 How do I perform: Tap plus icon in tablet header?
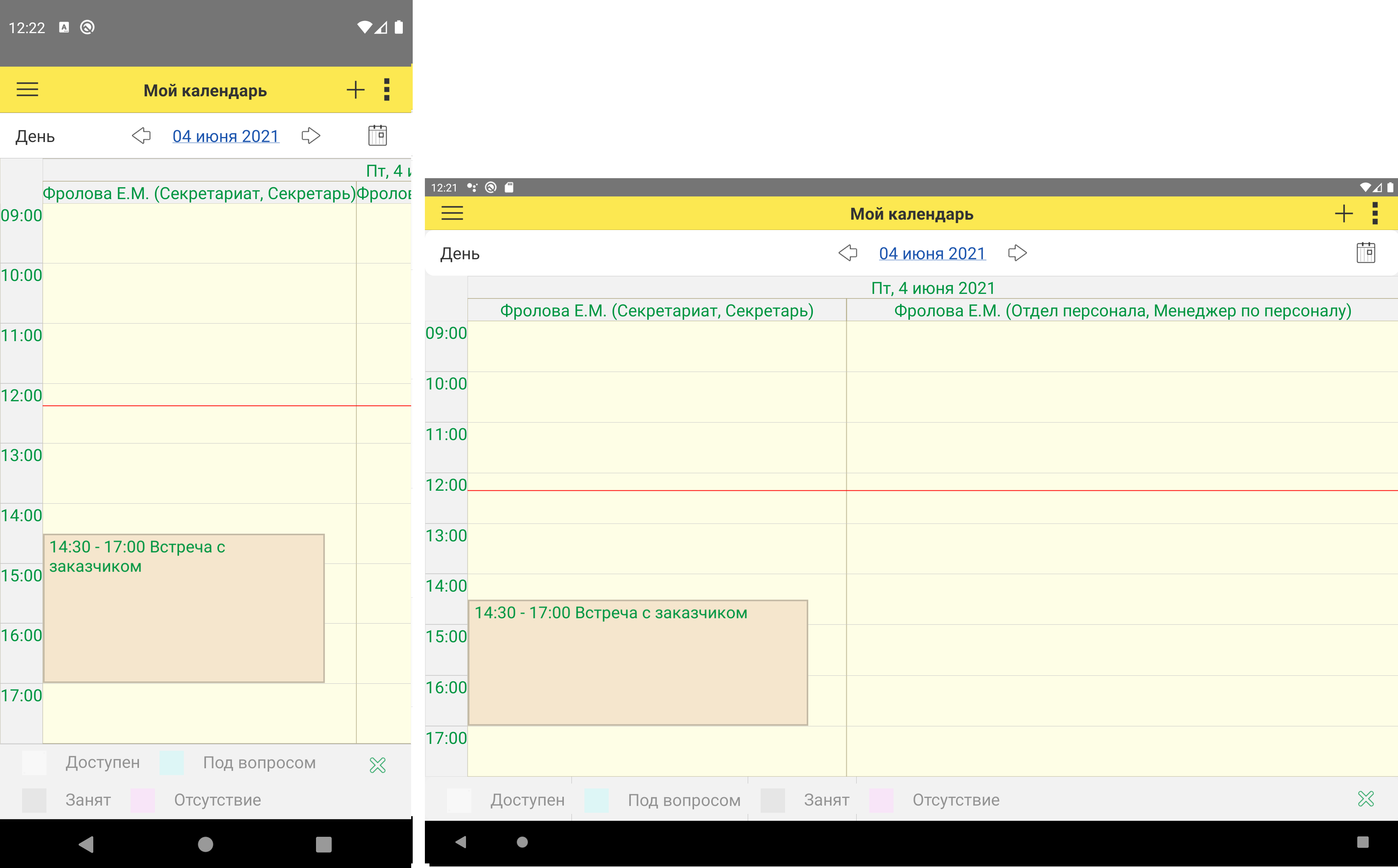1344,214
